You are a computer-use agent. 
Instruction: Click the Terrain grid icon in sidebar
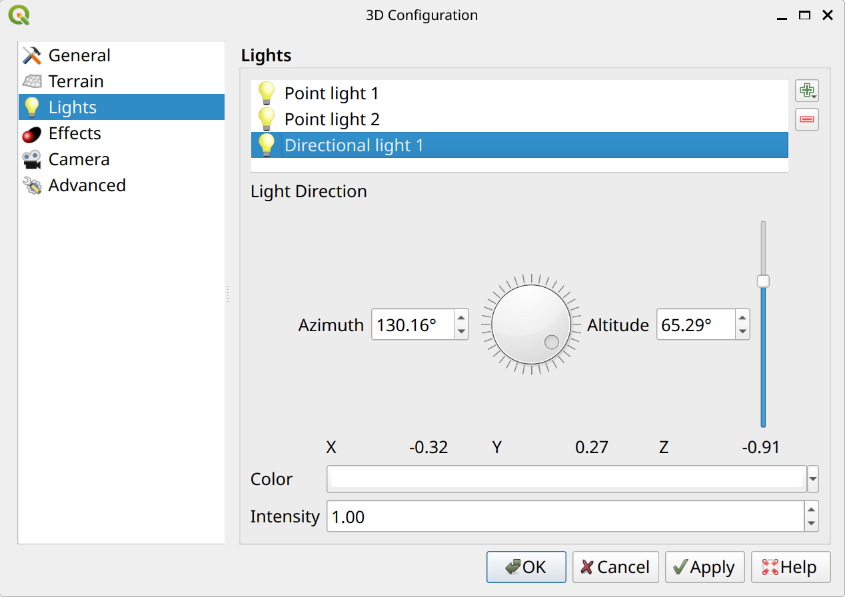pos(32,81)
